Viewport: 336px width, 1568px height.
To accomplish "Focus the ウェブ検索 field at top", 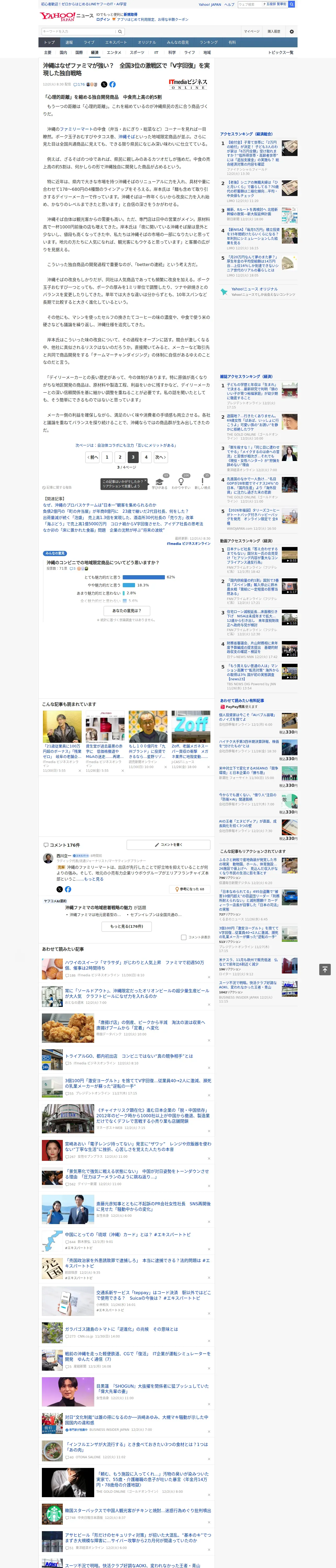I will (x=250, y=4).
